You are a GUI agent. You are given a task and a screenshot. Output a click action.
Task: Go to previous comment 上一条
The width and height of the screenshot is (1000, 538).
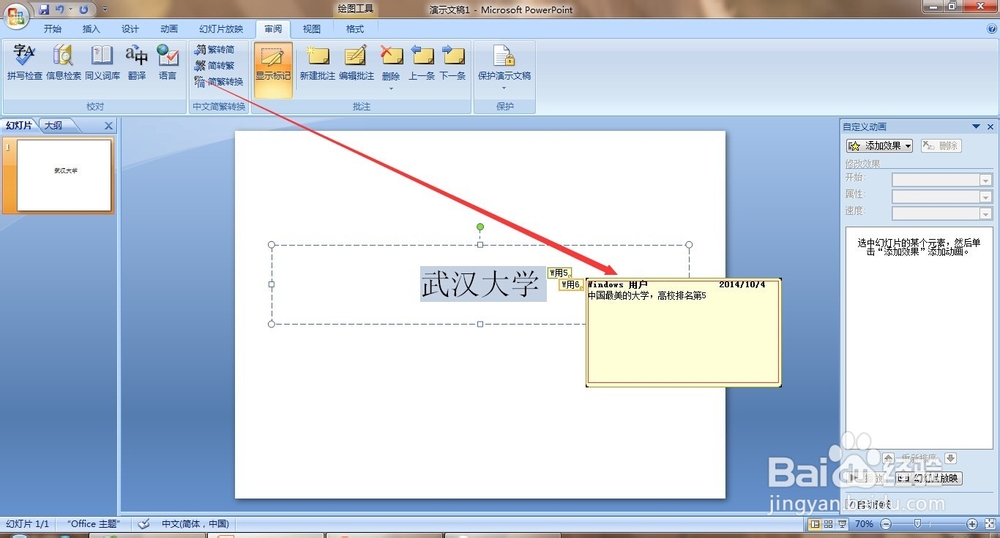coord(422,63)
